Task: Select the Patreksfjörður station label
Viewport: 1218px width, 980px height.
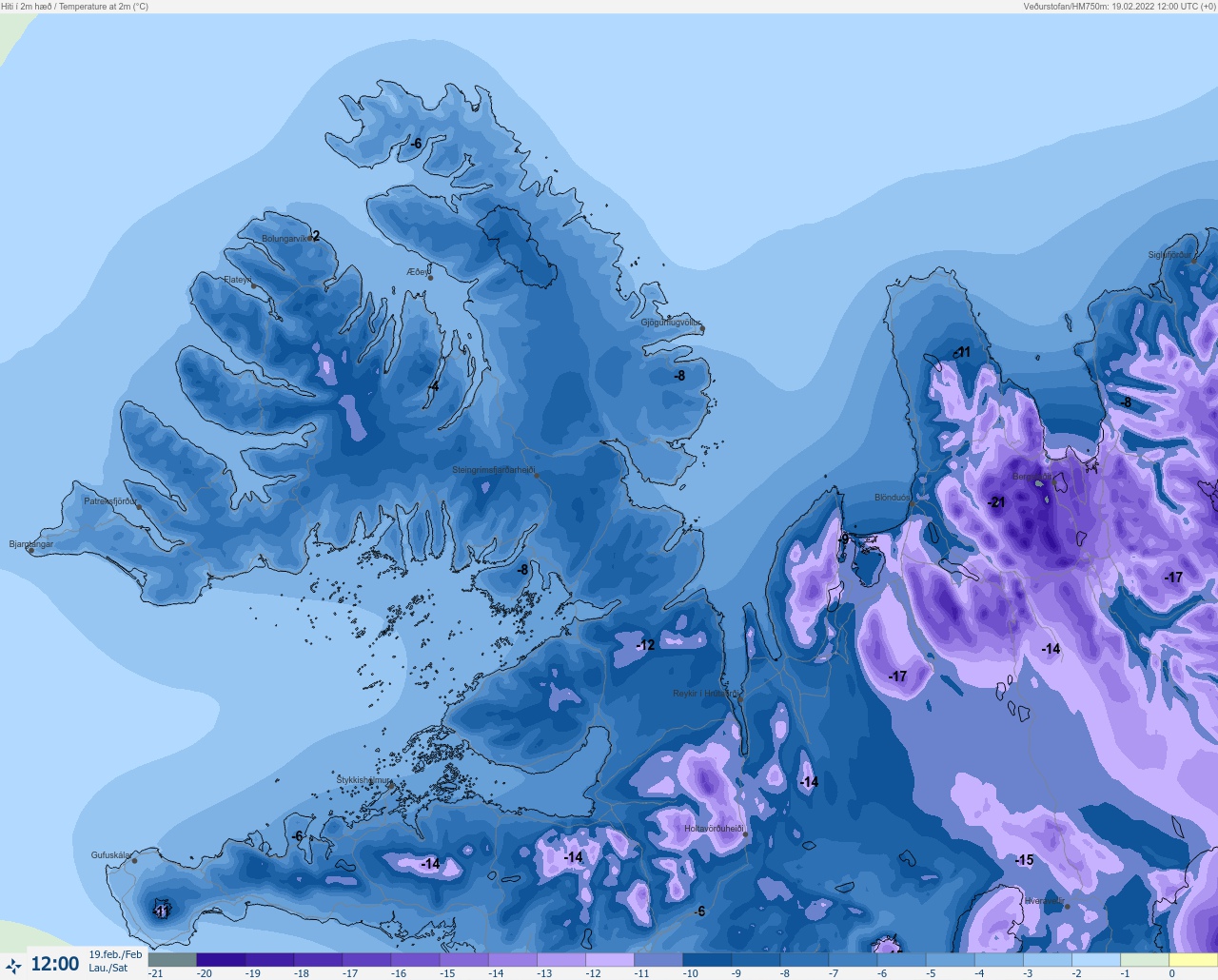Action: (110, 500)
